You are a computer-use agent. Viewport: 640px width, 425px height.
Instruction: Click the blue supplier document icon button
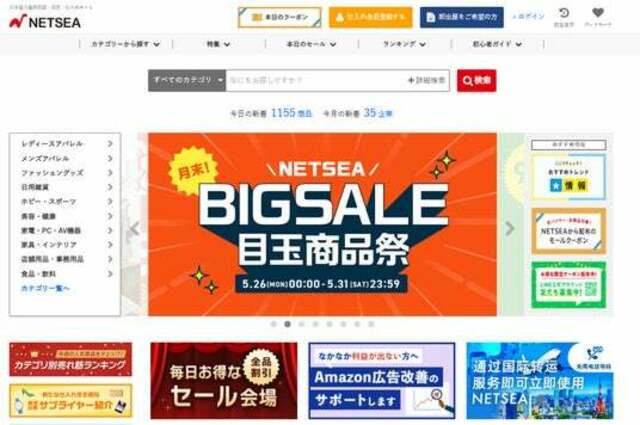[462, 17]
